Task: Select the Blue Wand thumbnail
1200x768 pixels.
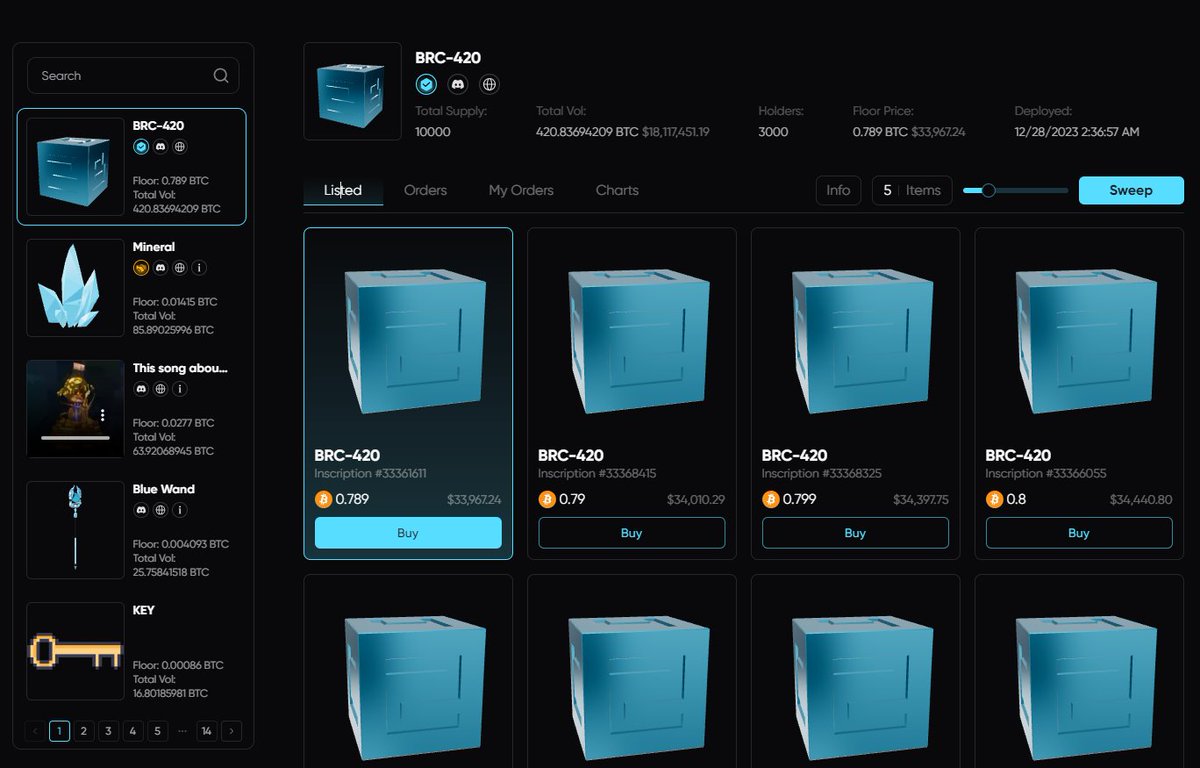Action: pyautogui.click(x=75, y=530)
